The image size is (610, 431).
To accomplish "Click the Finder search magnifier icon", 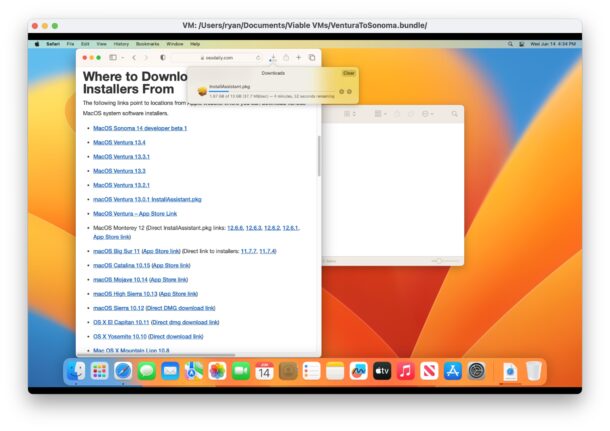I will click(452, 115).
